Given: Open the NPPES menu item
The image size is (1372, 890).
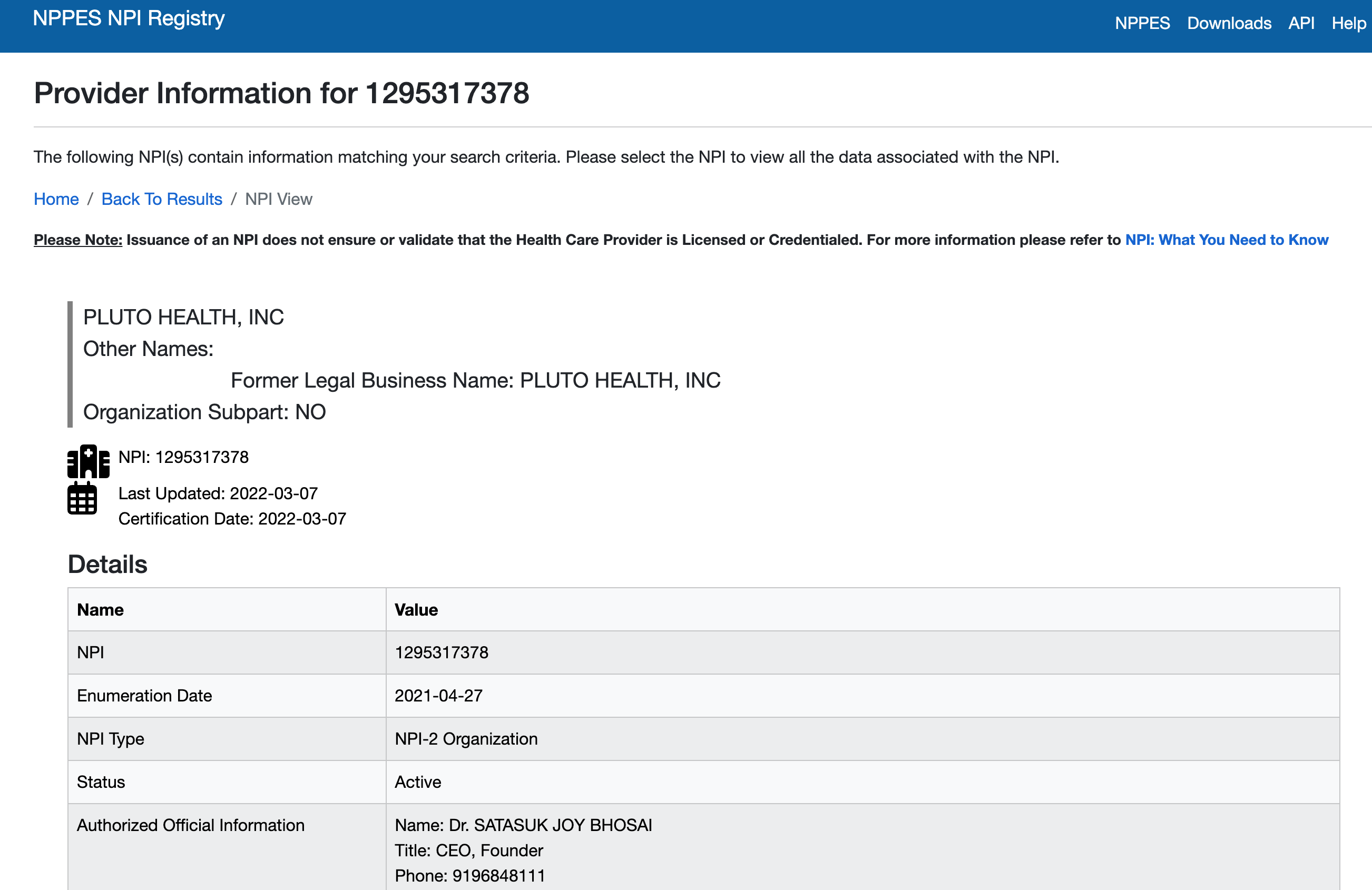Looking at the screenshot, I should point(1142,23).
